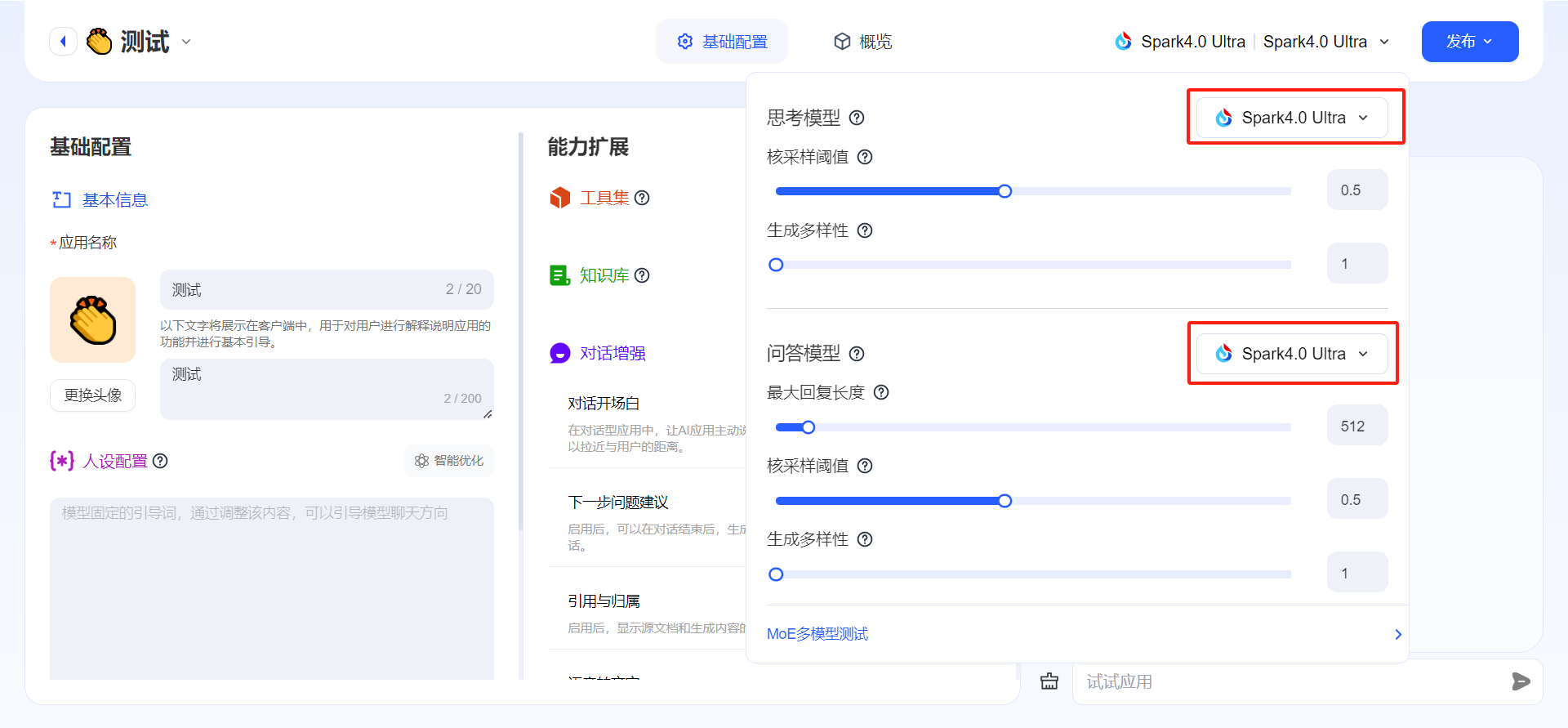Screen dimensions: 1568x728
Task: Click help icon beside 思考模型 生成多样性
Action: tap(865, 230)
